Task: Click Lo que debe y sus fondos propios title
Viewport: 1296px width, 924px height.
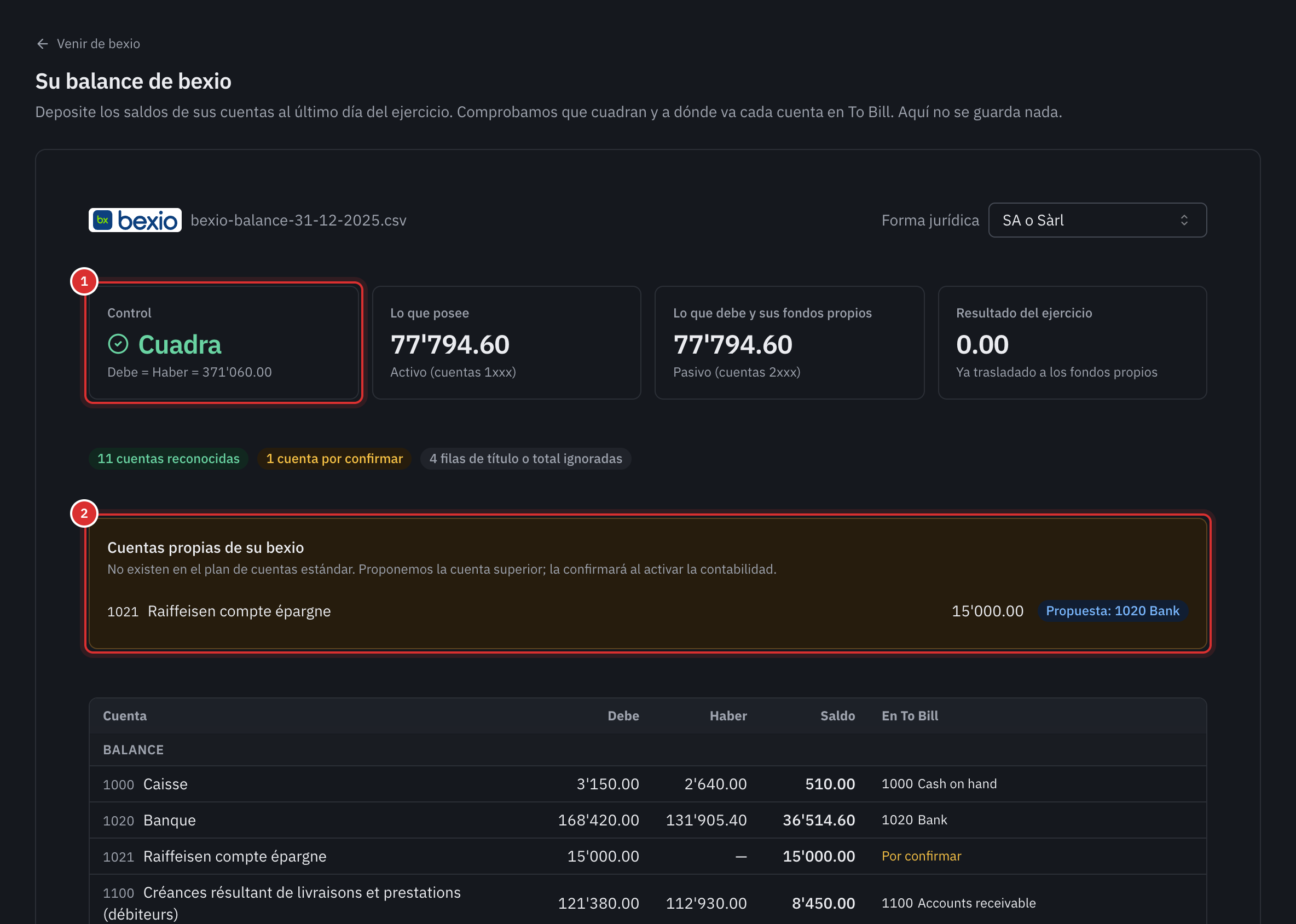Action: [772, 313]
